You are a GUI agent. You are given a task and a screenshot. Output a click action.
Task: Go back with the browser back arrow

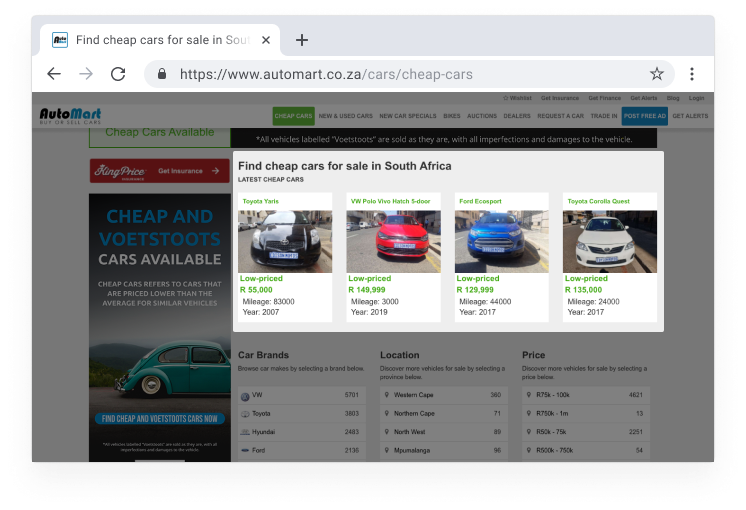[54, 74]
